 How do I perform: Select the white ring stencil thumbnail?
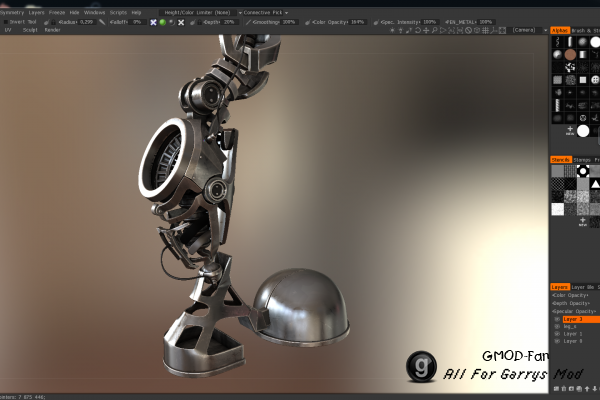click(x=583, y=171)
